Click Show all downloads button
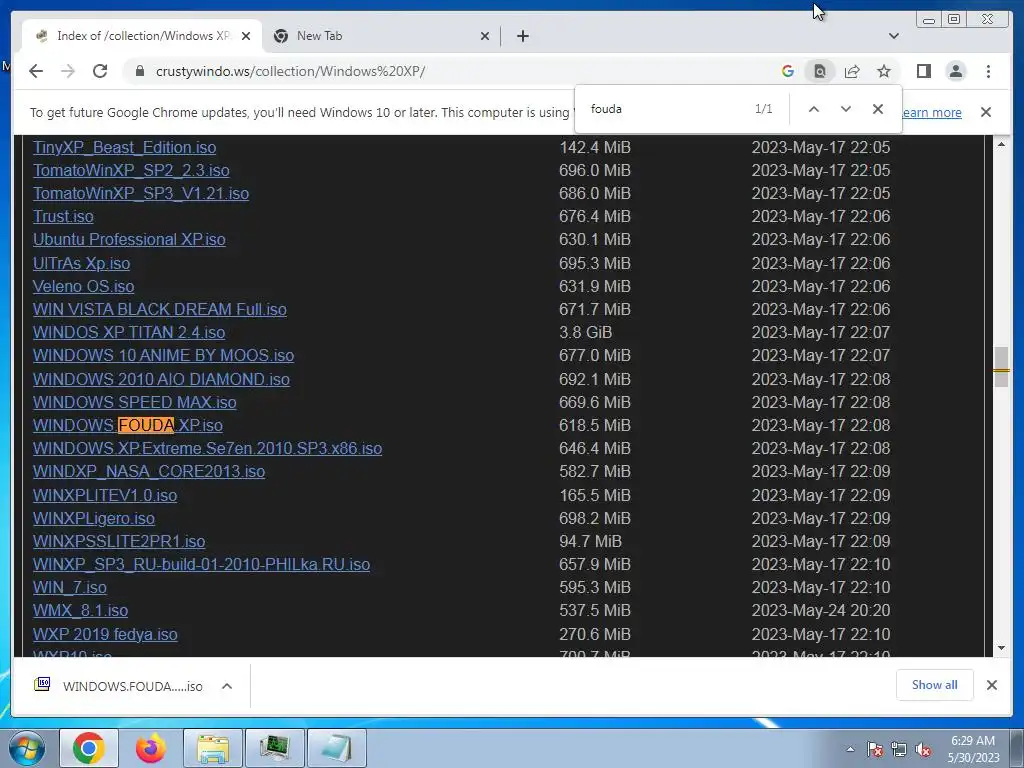This screenshot has width=1024, height=768. pos(935,684)
